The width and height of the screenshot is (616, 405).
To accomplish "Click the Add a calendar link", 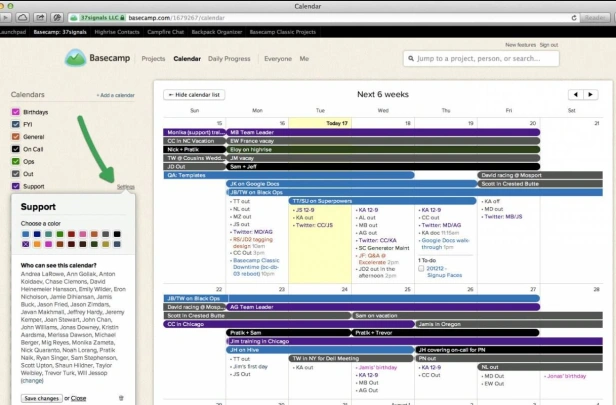I will [116, 95].
